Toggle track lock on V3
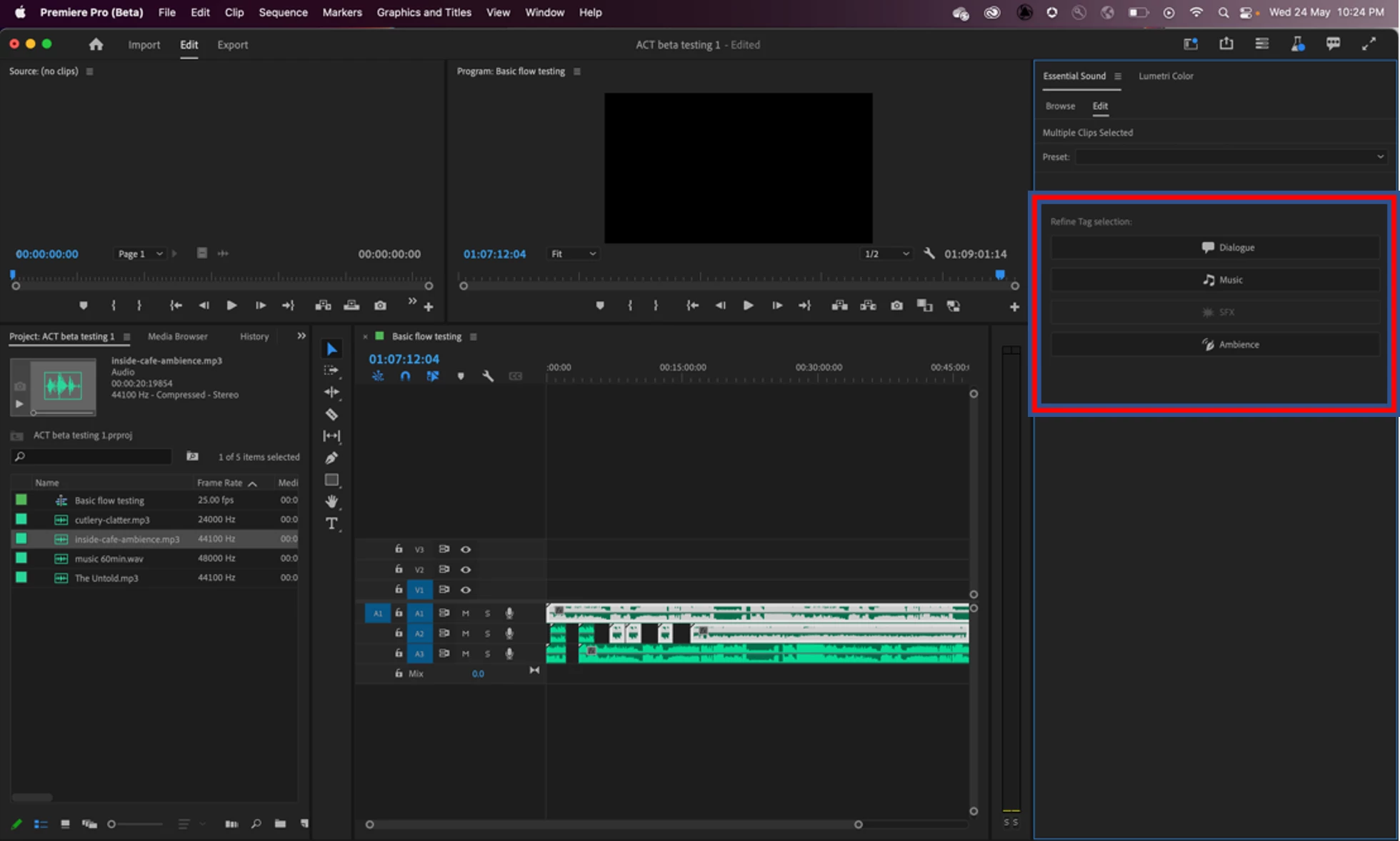Image resolution: width=1400 pixels, height=841 pixels. (x=399, y=549)
